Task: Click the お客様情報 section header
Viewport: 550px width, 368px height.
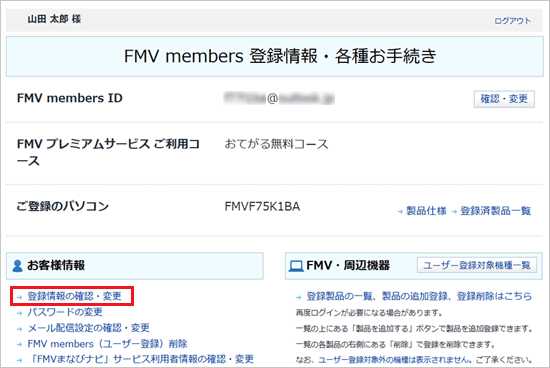Action: tap(135, 266)
